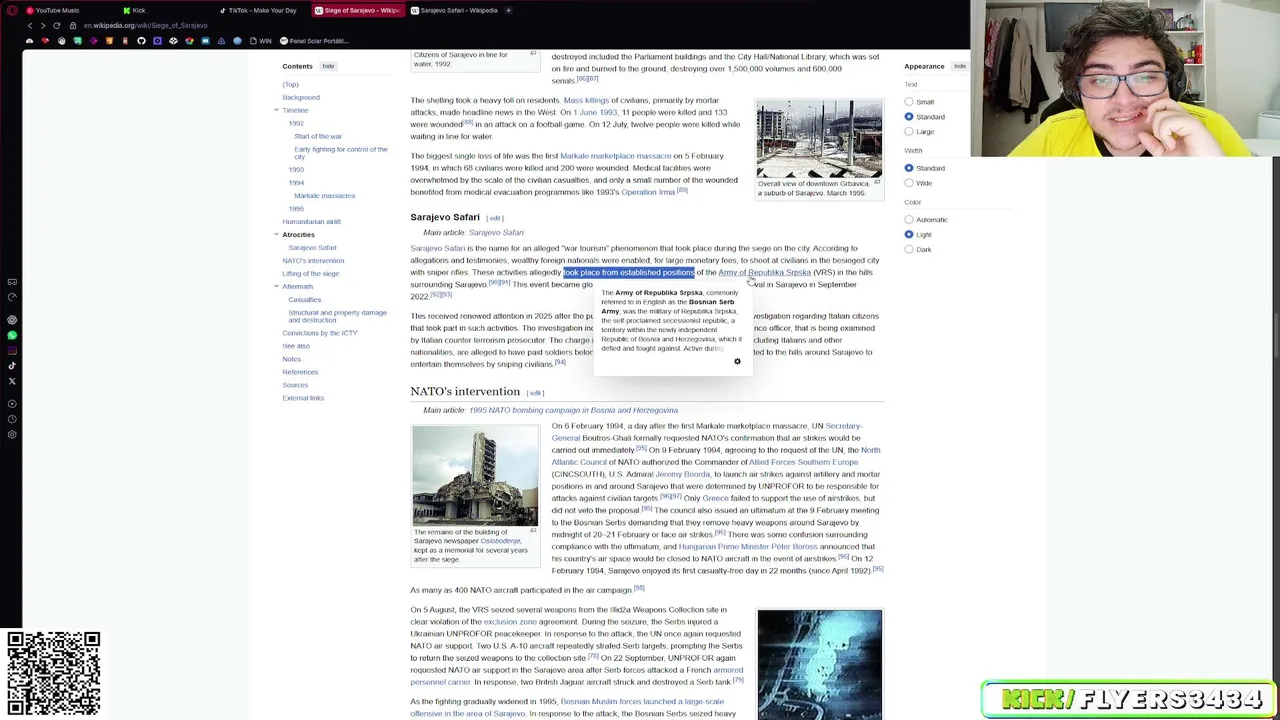Open the Panel Solar Portátil bookmark
This screenshot has height=720, width=1280.
(x=314, y=41)
